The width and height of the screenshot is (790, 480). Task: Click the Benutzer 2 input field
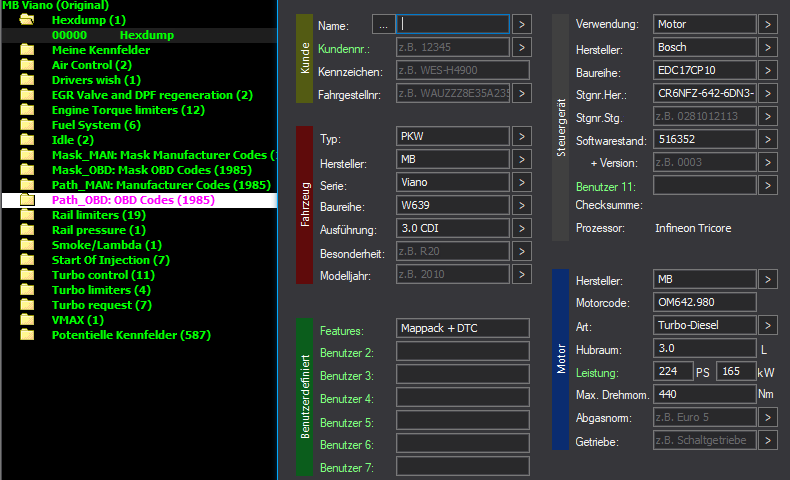pyautogui.click(x=463, y=351)
